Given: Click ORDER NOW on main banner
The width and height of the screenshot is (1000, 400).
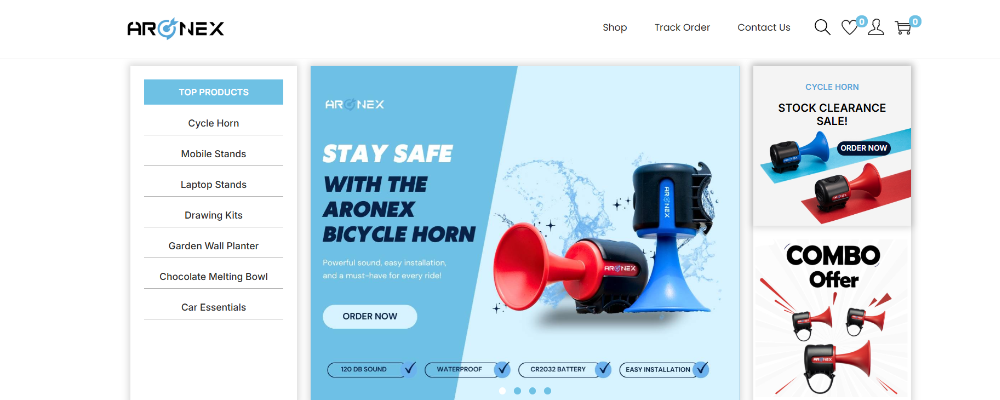Looking at the screenshot, I should [370, 316].
